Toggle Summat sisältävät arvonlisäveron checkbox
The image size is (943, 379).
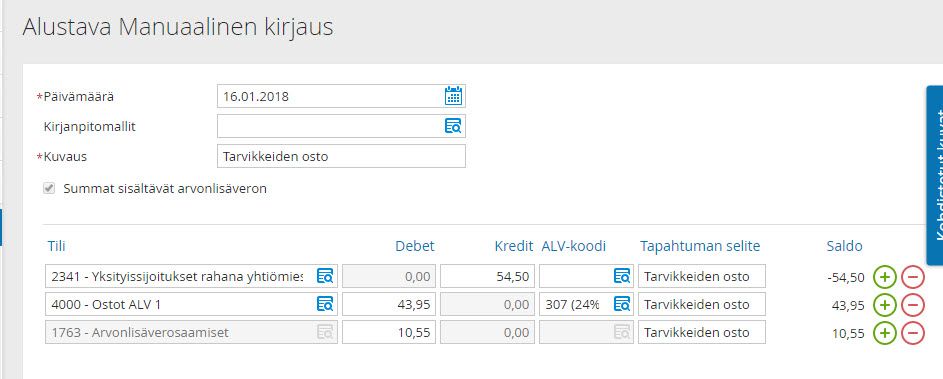[x=49, y=188]
